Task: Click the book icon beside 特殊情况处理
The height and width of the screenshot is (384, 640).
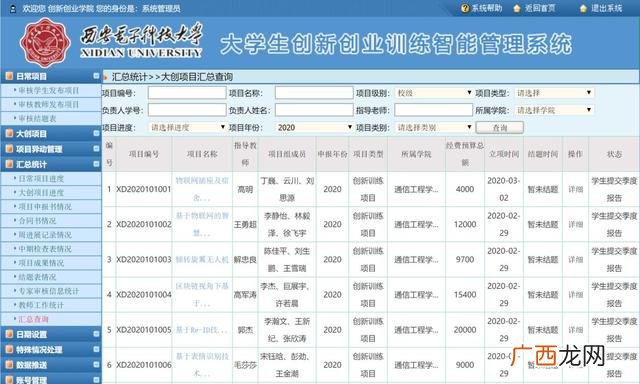Action: pyautogui.click(x=9, y=349)
